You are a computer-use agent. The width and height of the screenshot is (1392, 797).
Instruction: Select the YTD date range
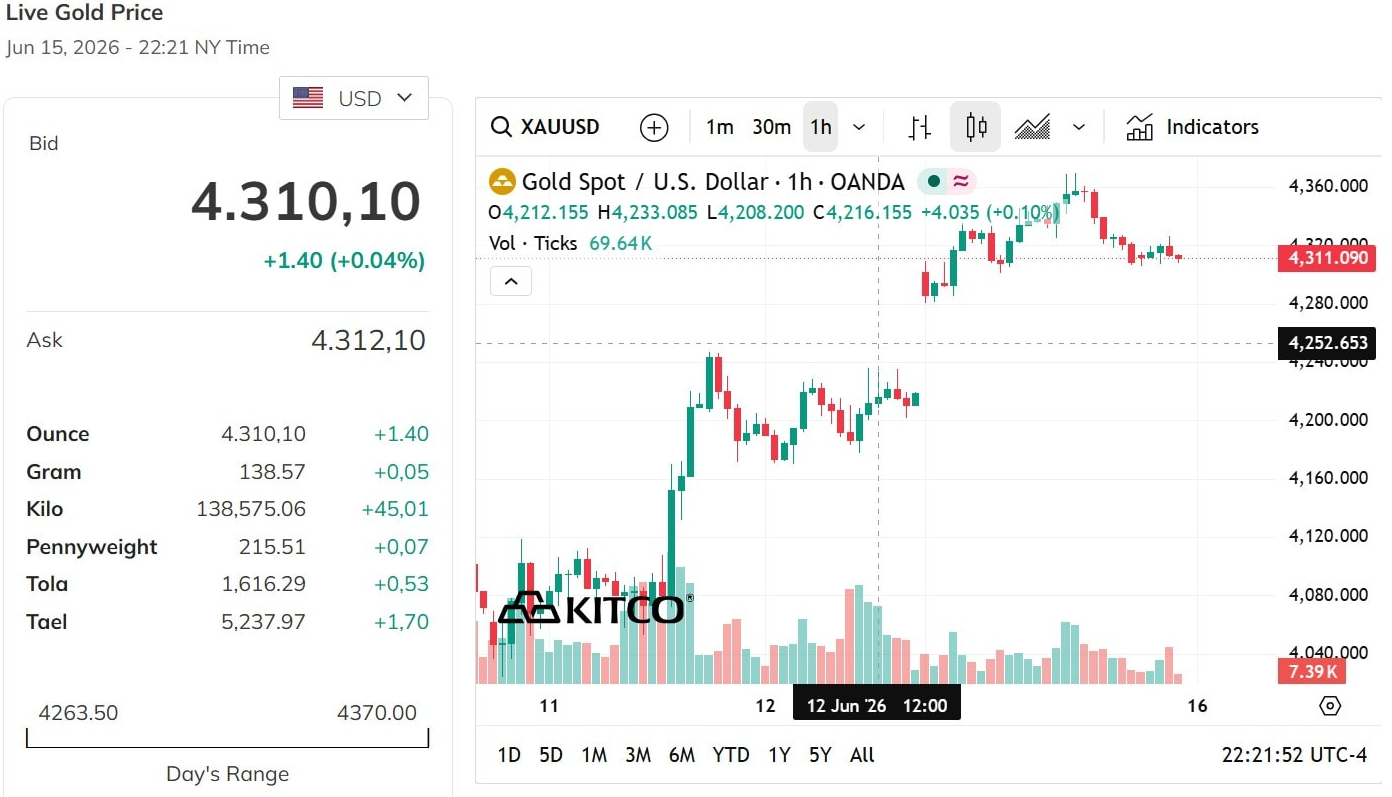[x=731, y=755]
